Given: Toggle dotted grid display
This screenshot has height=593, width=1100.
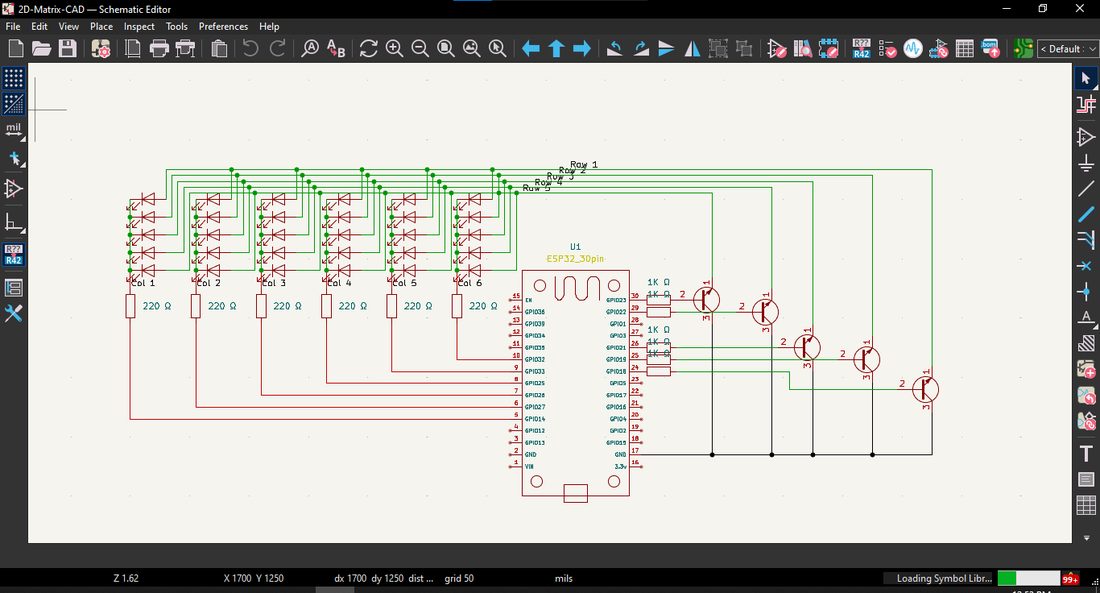Looking at the screenshot, I should (x=13, y=78).
